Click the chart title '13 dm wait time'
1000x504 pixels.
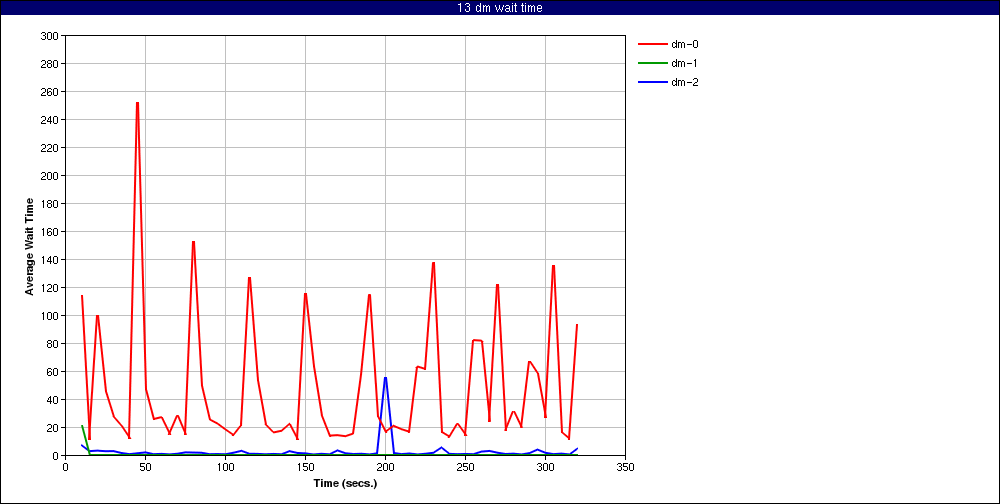click(500, 8)
